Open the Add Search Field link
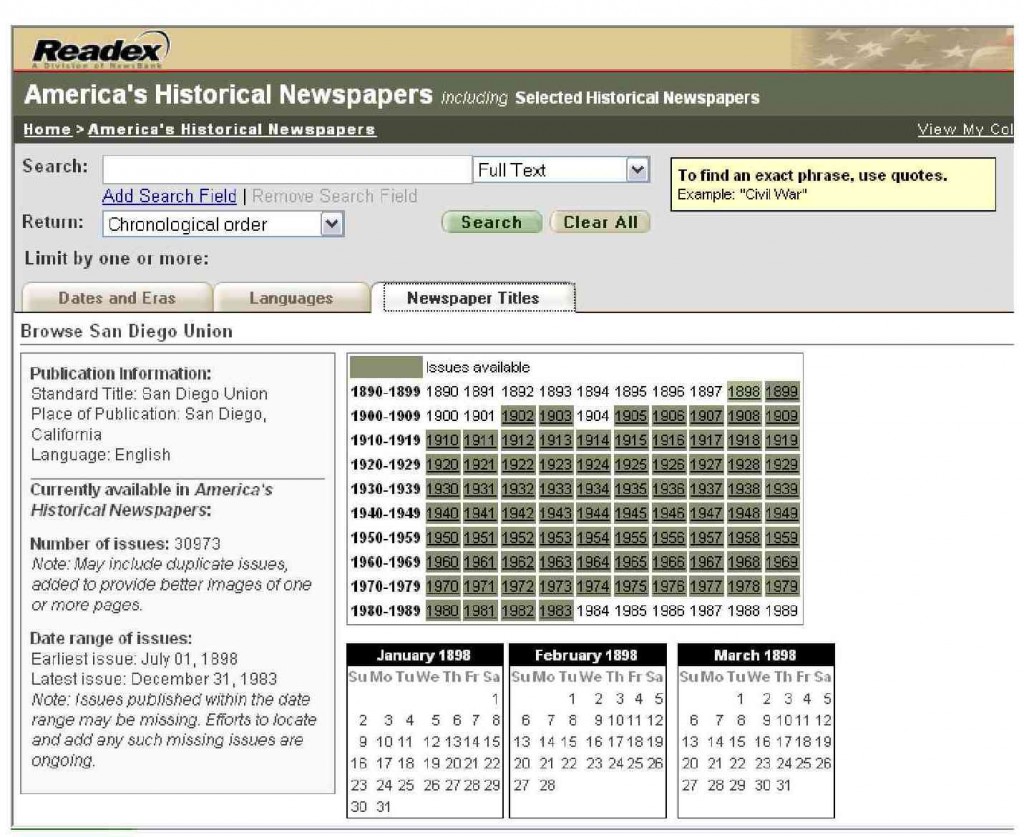The image size is (1024, 837). coord(168,196)
